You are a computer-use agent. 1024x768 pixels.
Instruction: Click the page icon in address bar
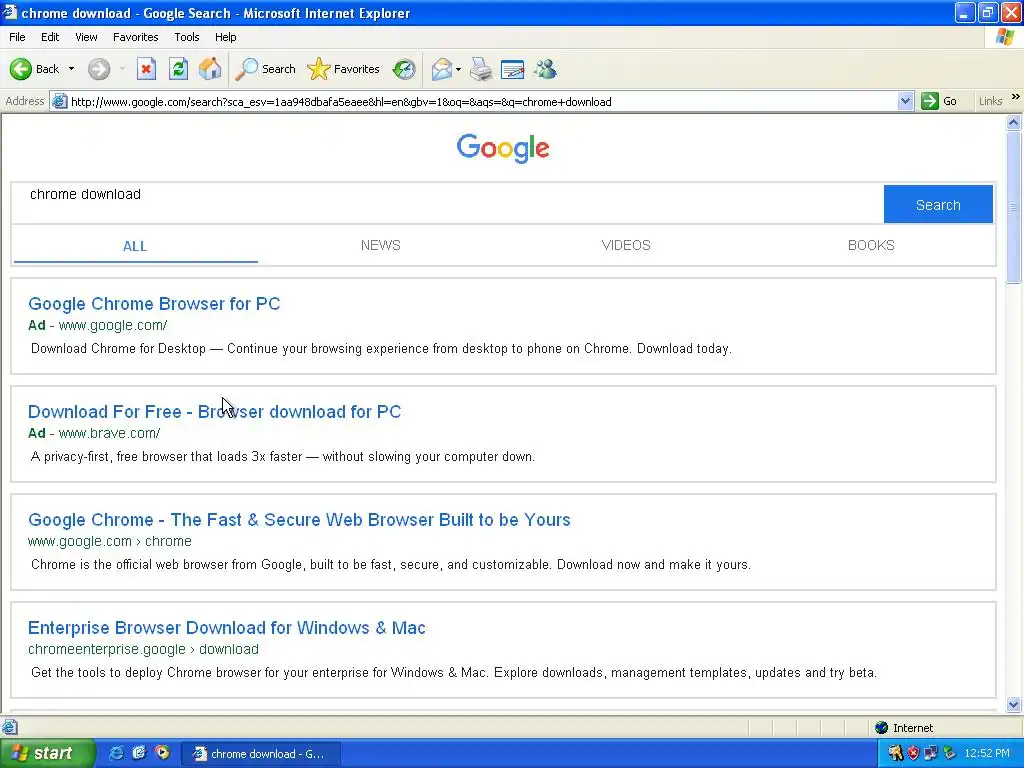[59, 101]
